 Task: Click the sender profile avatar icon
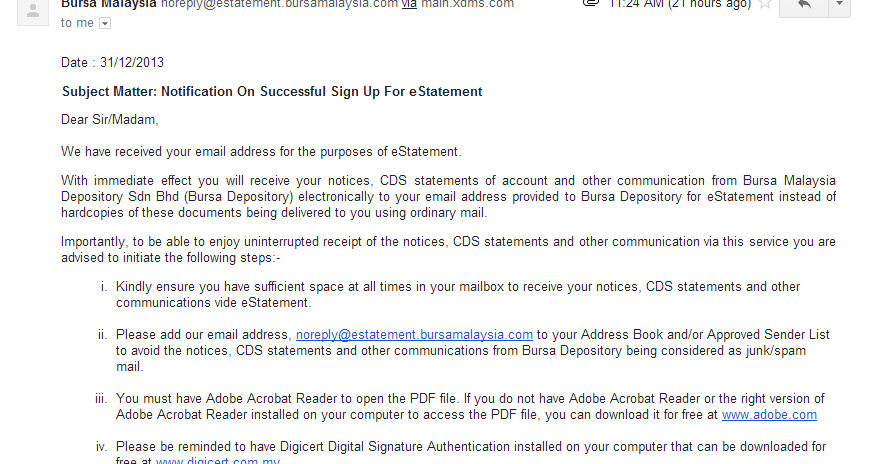coord(33,11)
